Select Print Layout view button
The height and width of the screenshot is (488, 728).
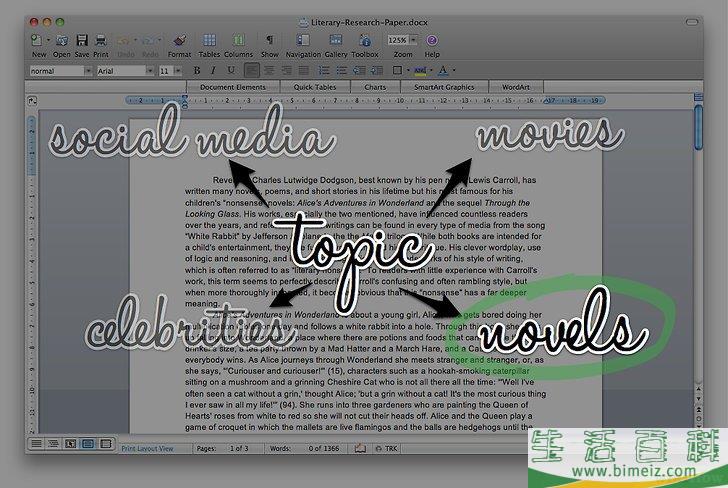click(88, 444)
